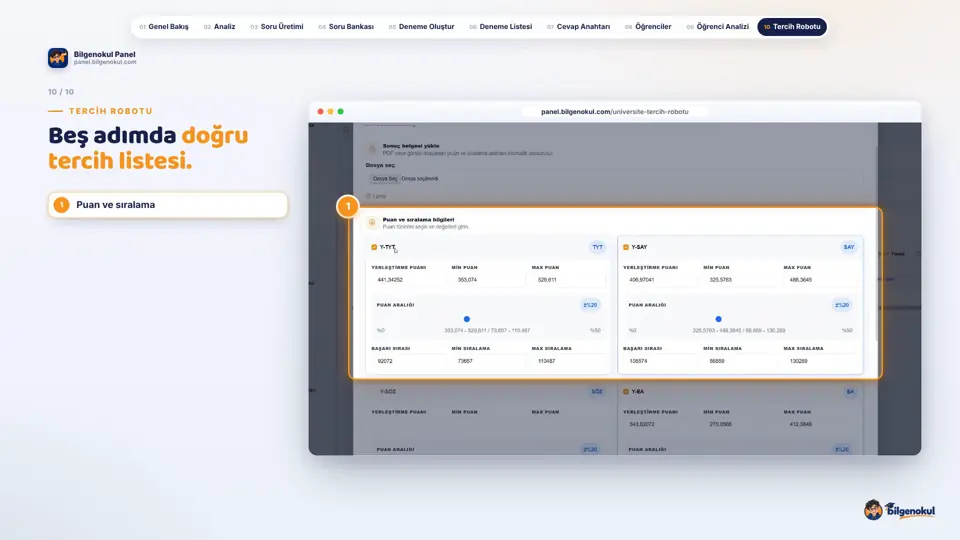This screenshot has width=960, height=540.
Task: Click the TYT badge in the Y-TYT card
Action: [x=597, y=247]
